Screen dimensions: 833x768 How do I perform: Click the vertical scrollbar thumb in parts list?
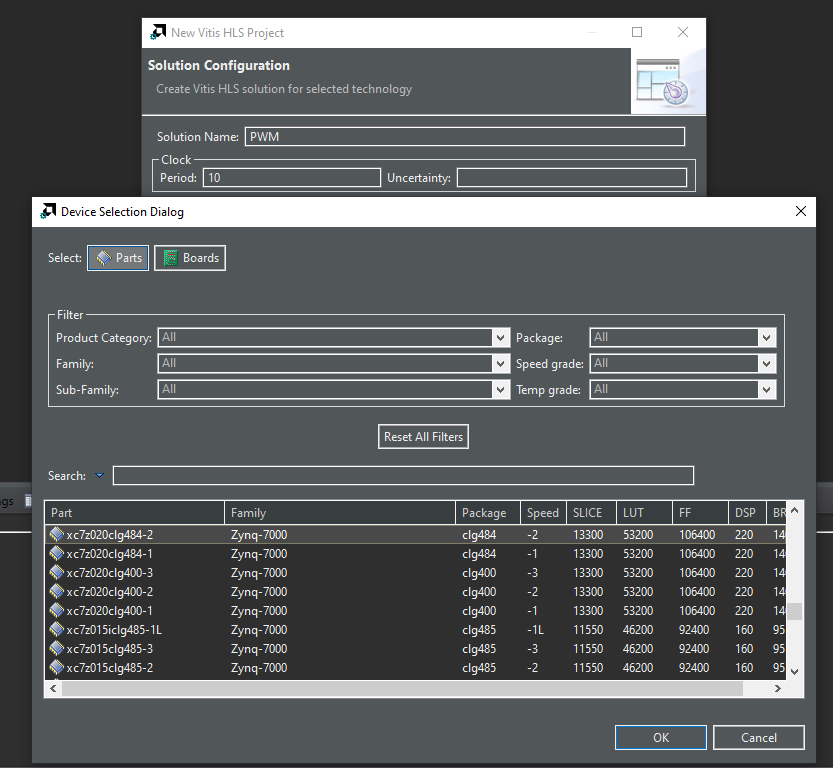[794, 611]
